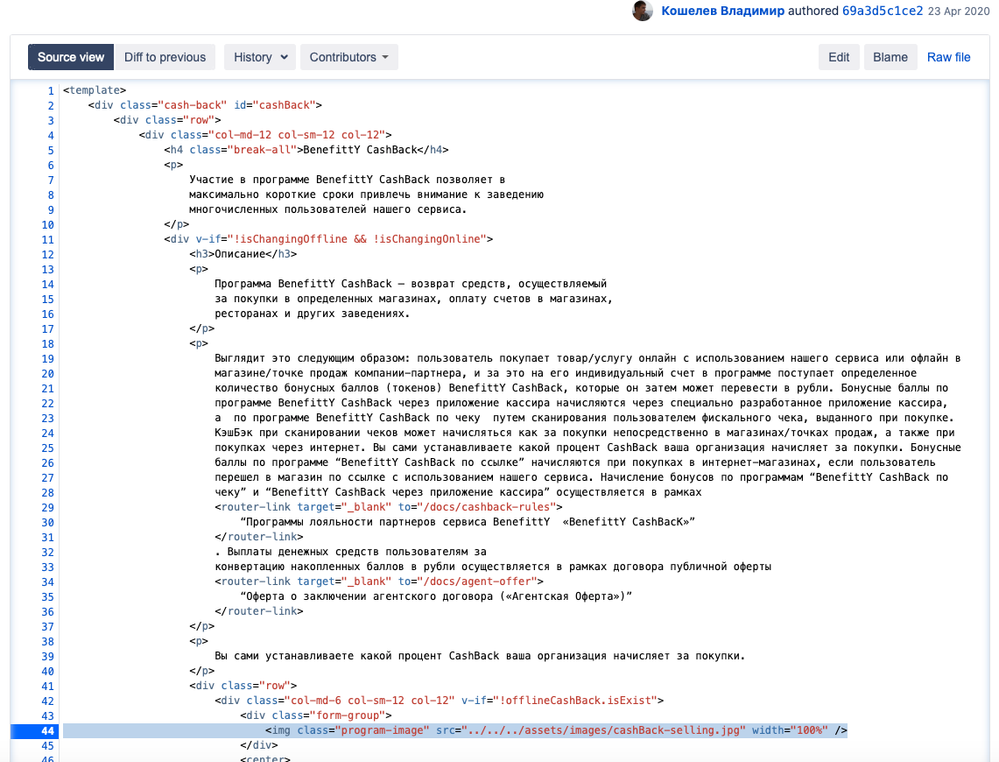Select highlighted line number 44
Viewport: 999px width, 762px height.
48,731
